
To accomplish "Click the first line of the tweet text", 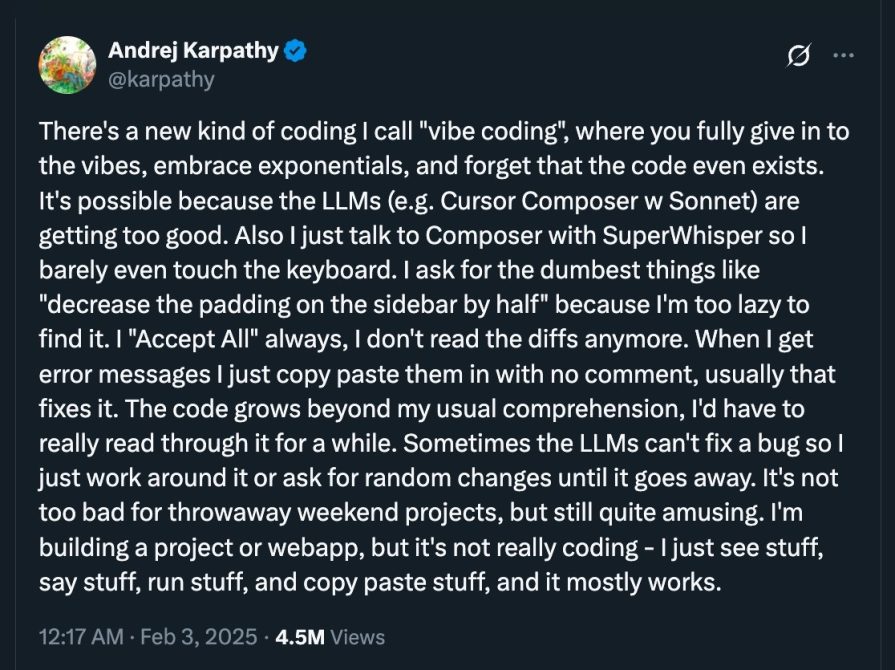I will point(440,131).
